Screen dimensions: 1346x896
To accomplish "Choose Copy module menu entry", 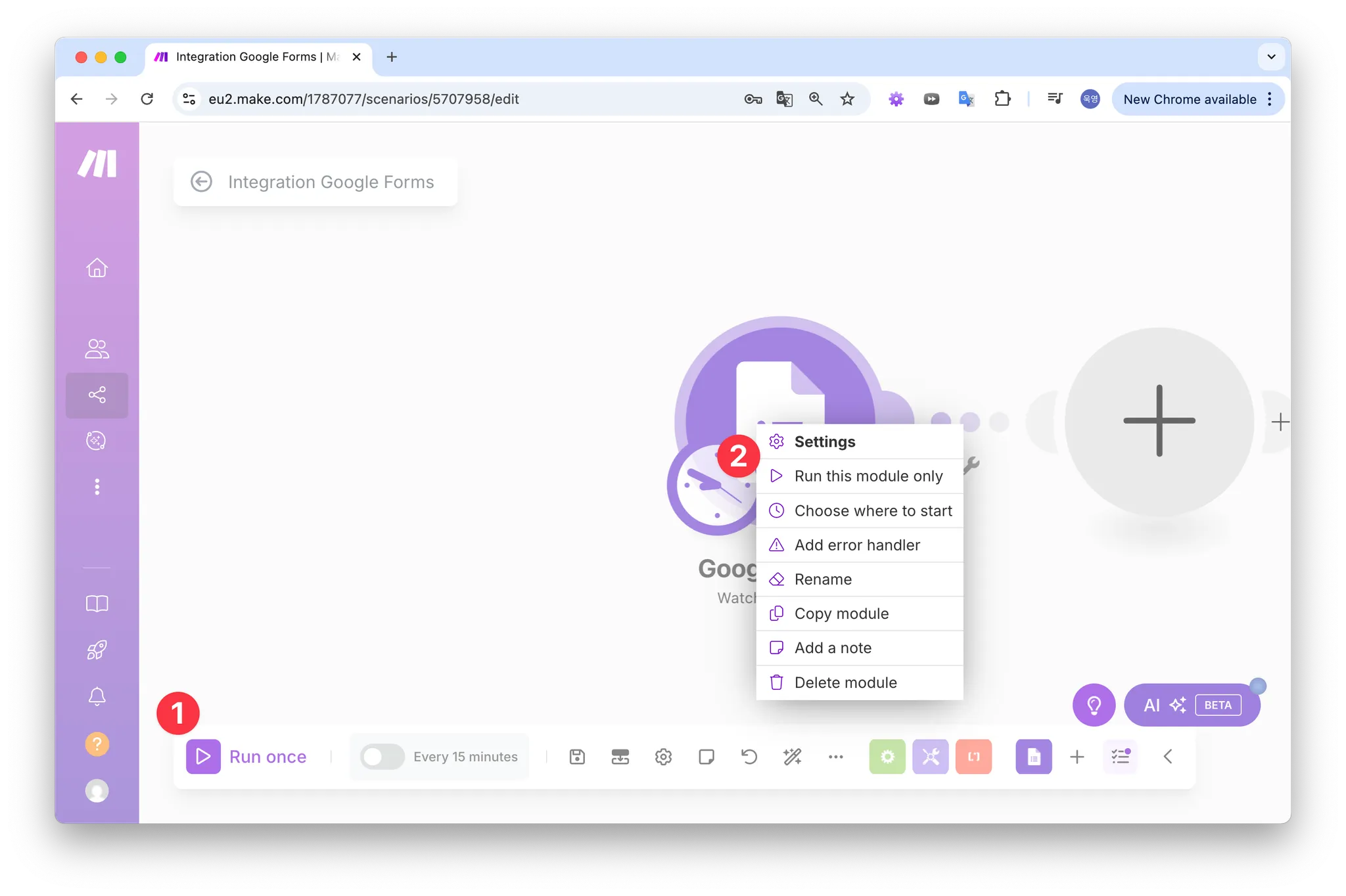I will point(860,613).
